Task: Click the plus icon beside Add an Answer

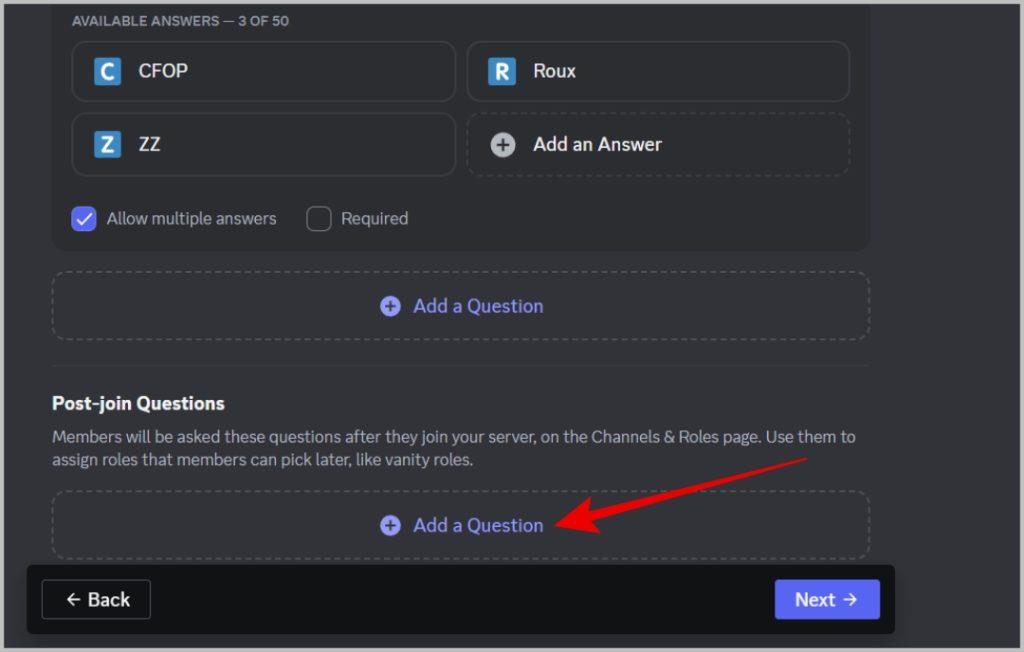Action: (503, 144)
